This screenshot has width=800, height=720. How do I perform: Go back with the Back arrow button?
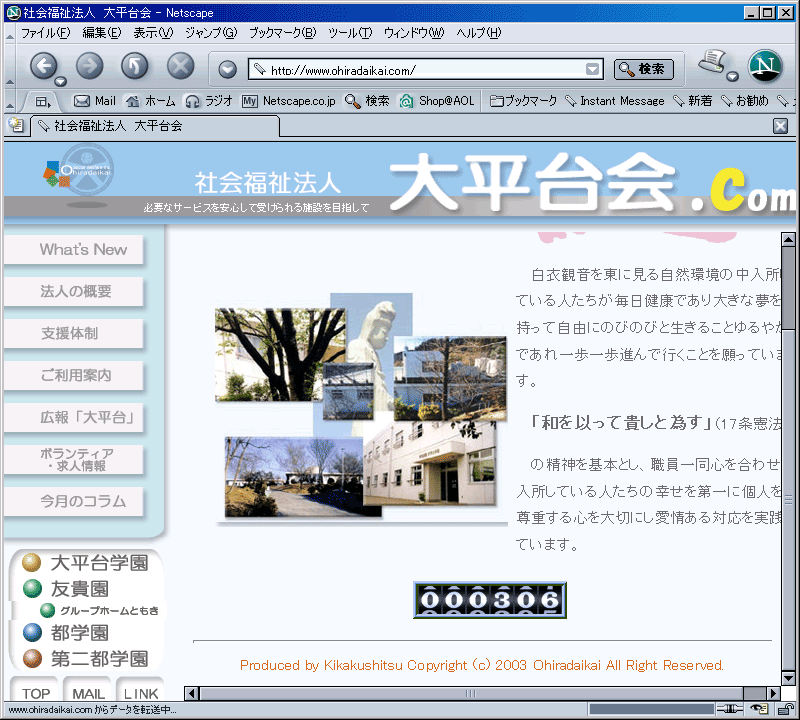pyautogui.click(x=44, y=66)
